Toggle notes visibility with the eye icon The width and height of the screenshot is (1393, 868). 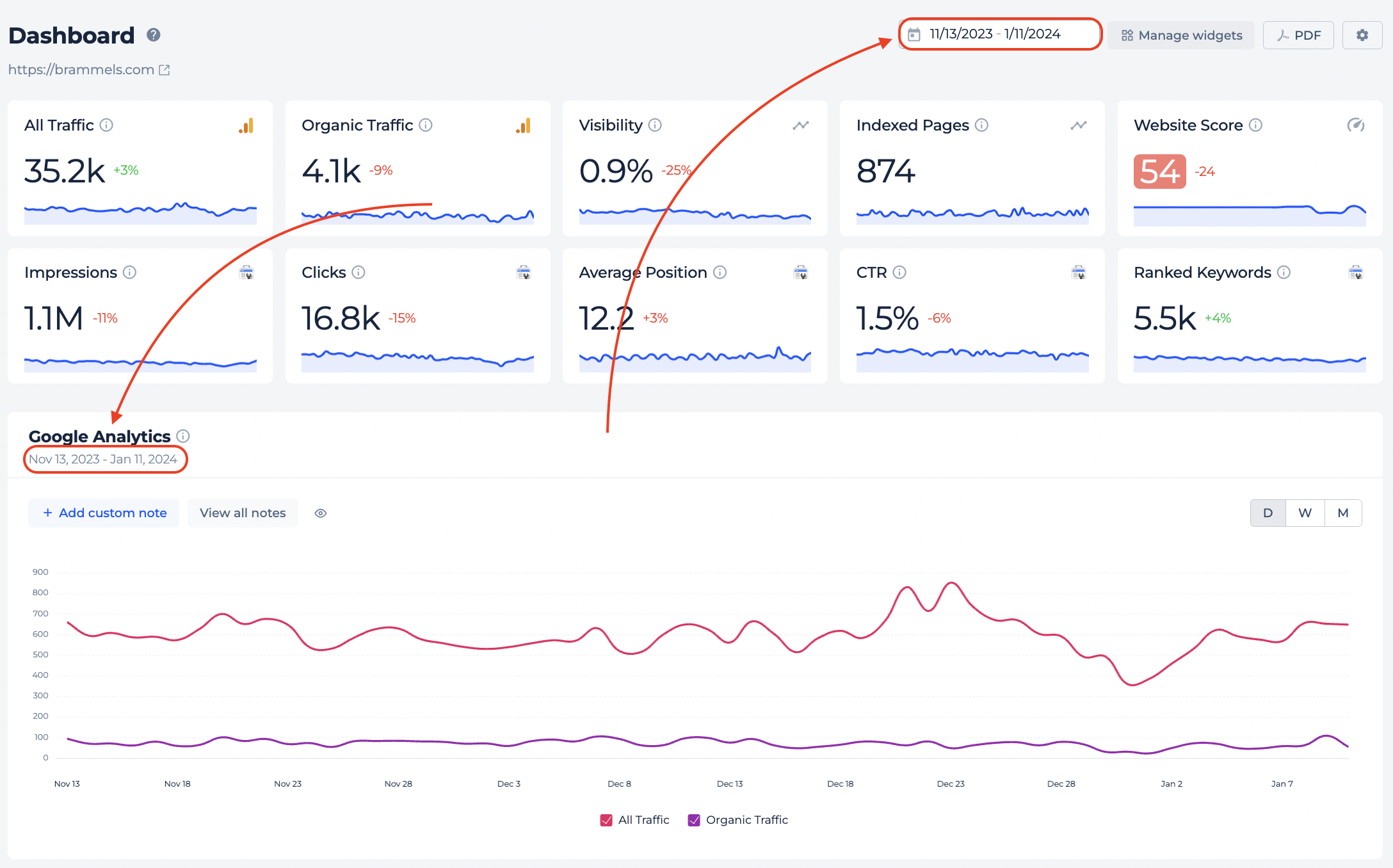pyautogui.click(x=321, y=513)
